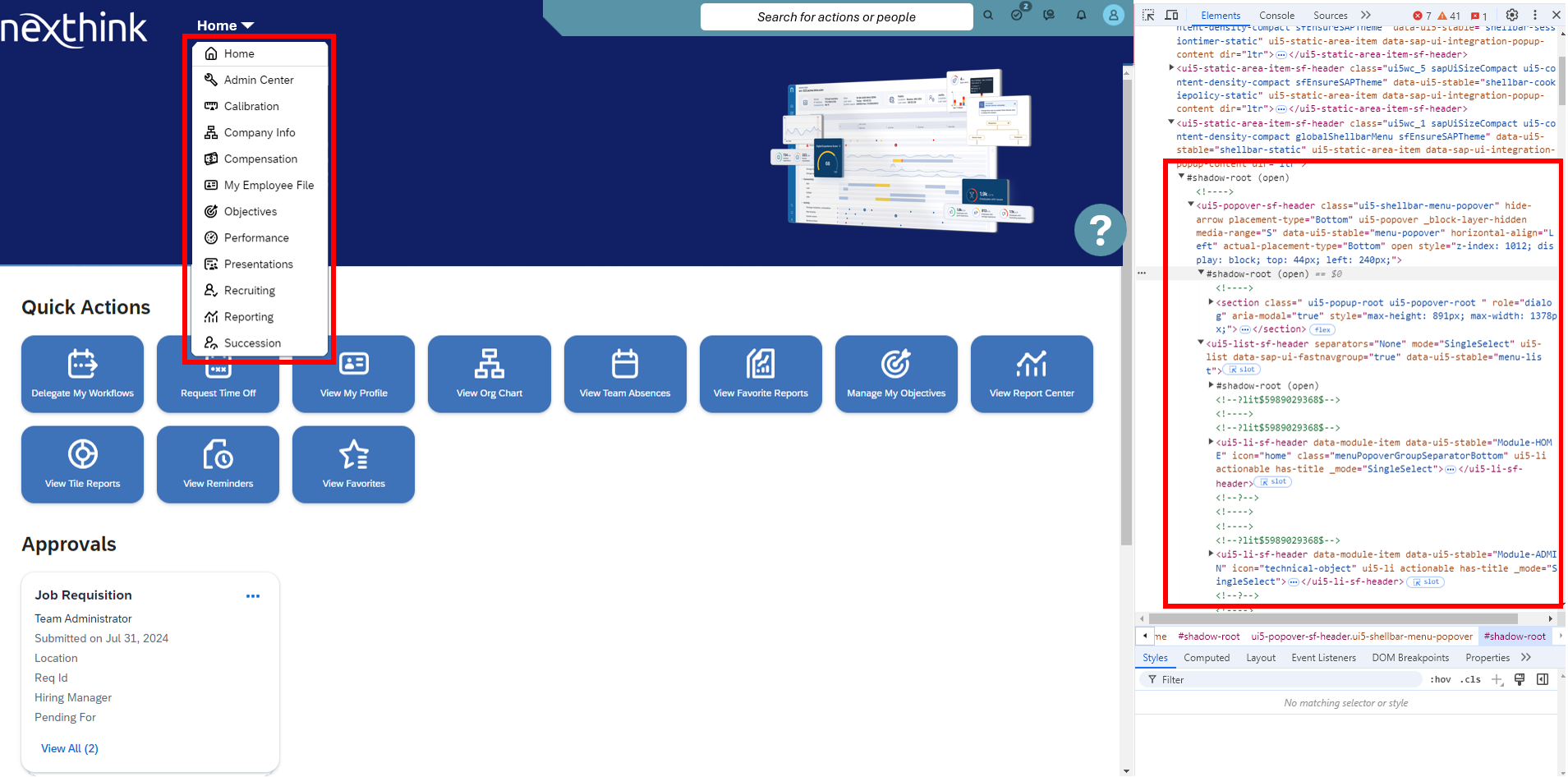Open Delegate My Workflows tile
Viewport: 1568px width, 777px height.
pyautogui.click(x=82, y=374)
